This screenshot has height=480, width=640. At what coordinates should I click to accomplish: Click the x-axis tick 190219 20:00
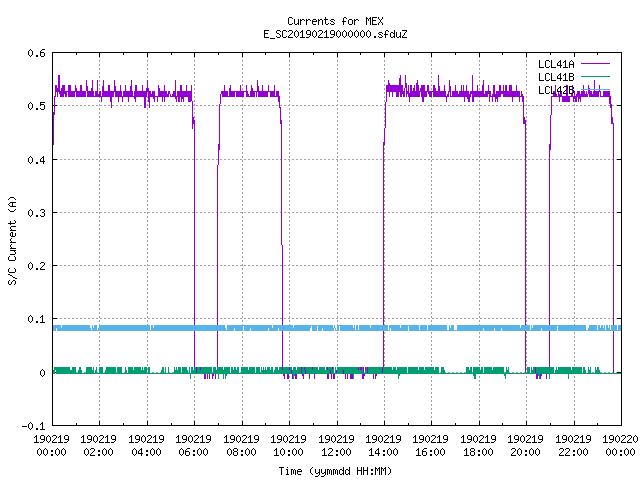click(525, 445)
